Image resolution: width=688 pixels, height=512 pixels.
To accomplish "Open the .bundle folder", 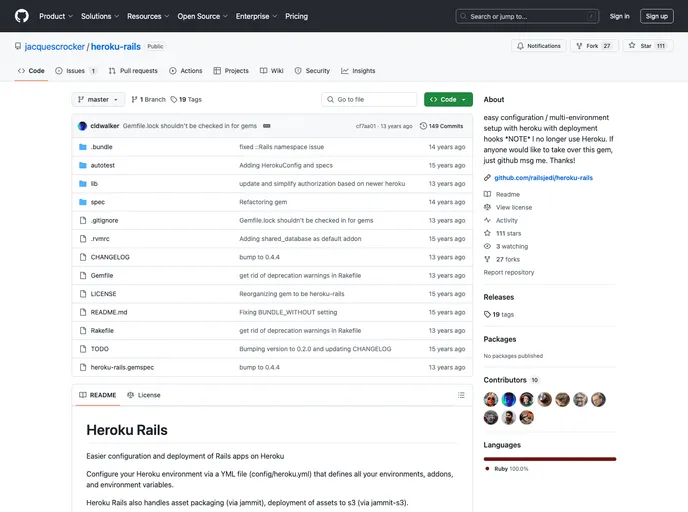I will coord(101,147).
